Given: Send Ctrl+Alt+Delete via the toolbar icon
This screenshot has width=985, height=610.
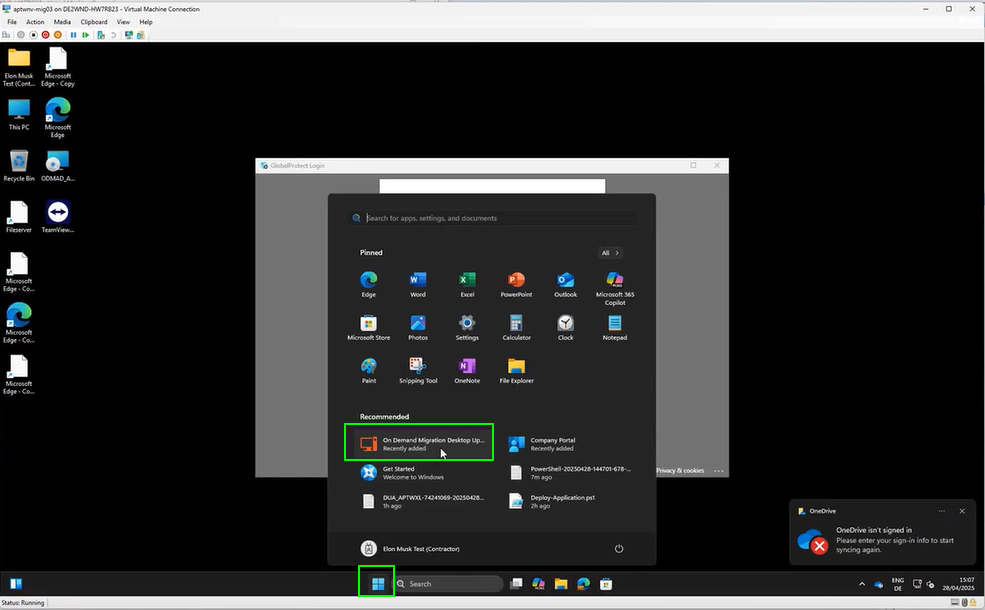Looking at the screenshot, I should click(x=7, y=35).
